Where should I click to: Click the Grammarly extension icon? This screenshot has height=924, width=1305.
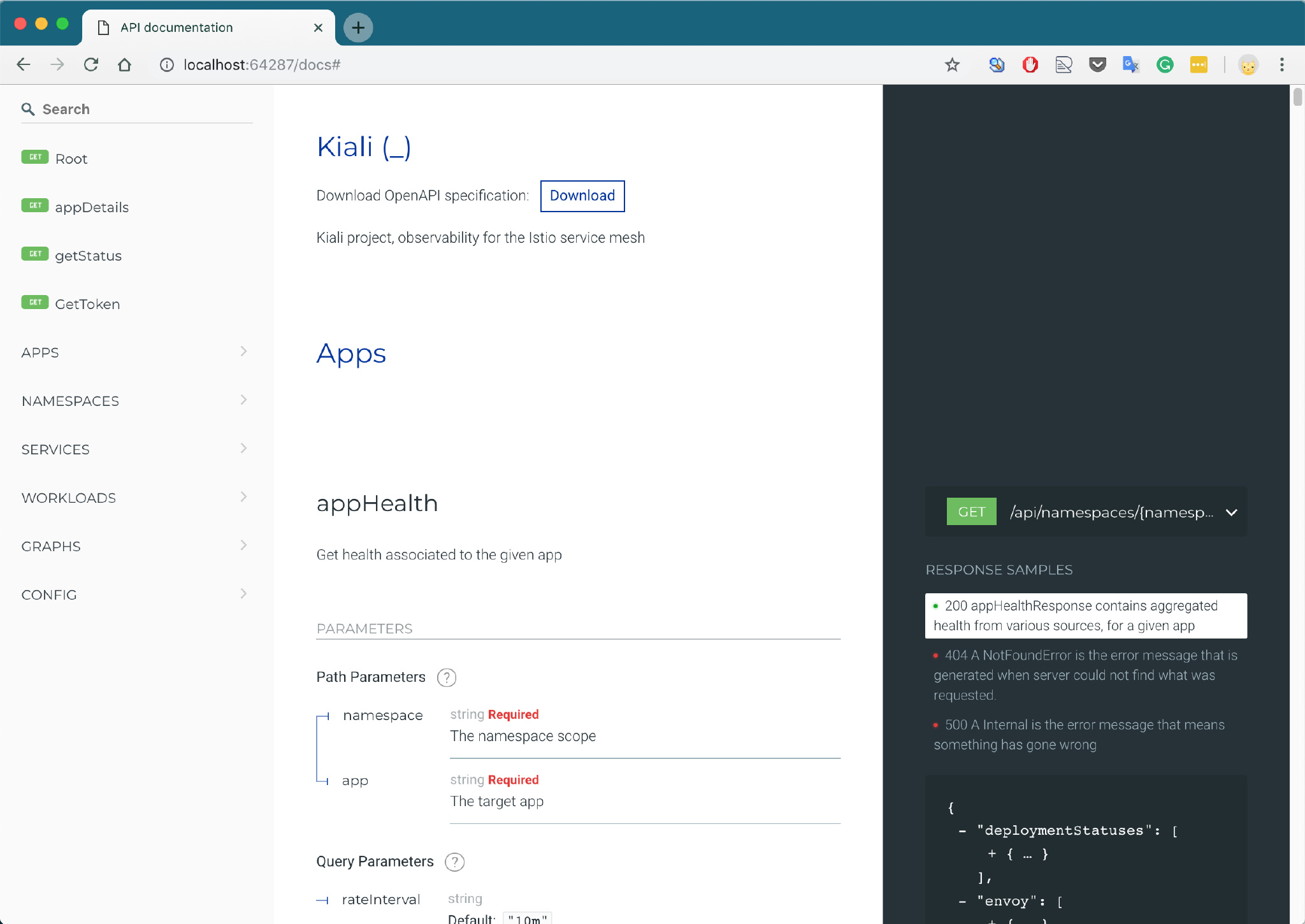coord(1165,65)
